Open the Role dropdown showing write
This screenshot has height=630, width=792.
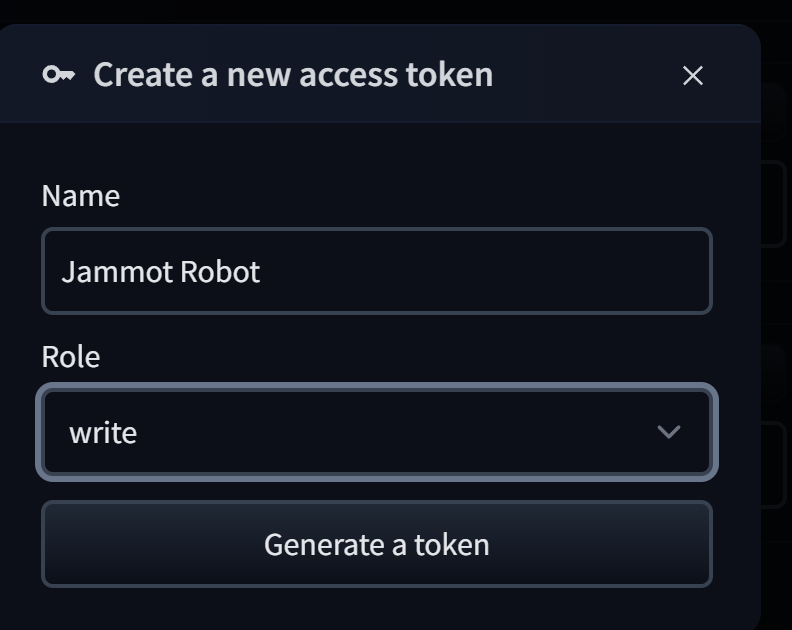point(376,432)
